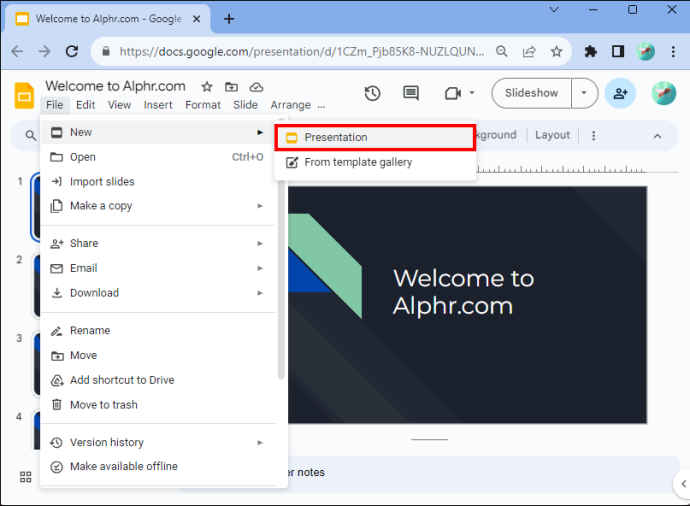Image resolution: width=690 pixels, height=506 pixels.
Task: Create a new Presentation from submenu
Action: (x=375, y=137)
